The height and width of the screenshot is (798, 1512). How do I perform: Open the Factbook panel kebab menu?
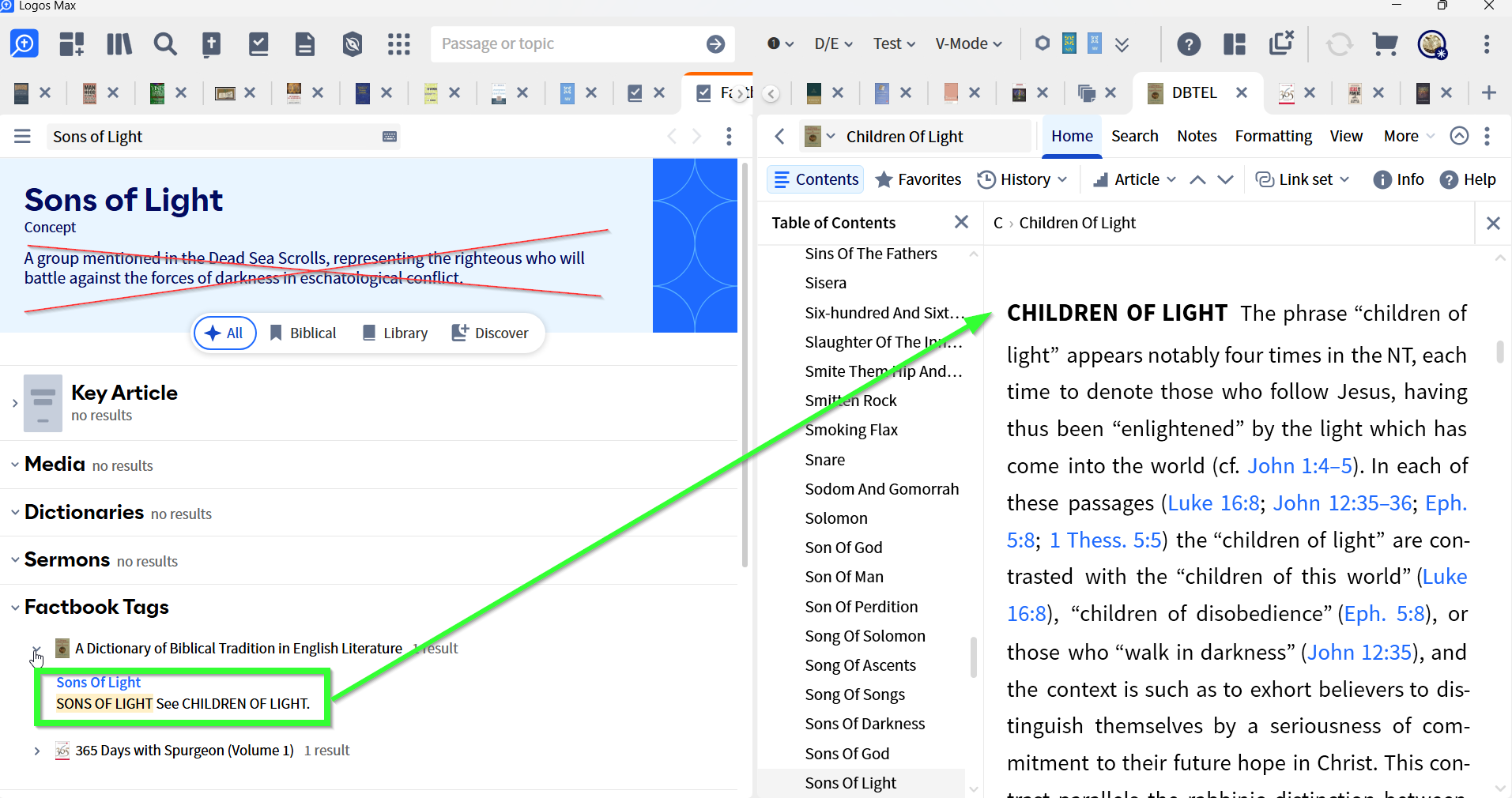(729, 137)
